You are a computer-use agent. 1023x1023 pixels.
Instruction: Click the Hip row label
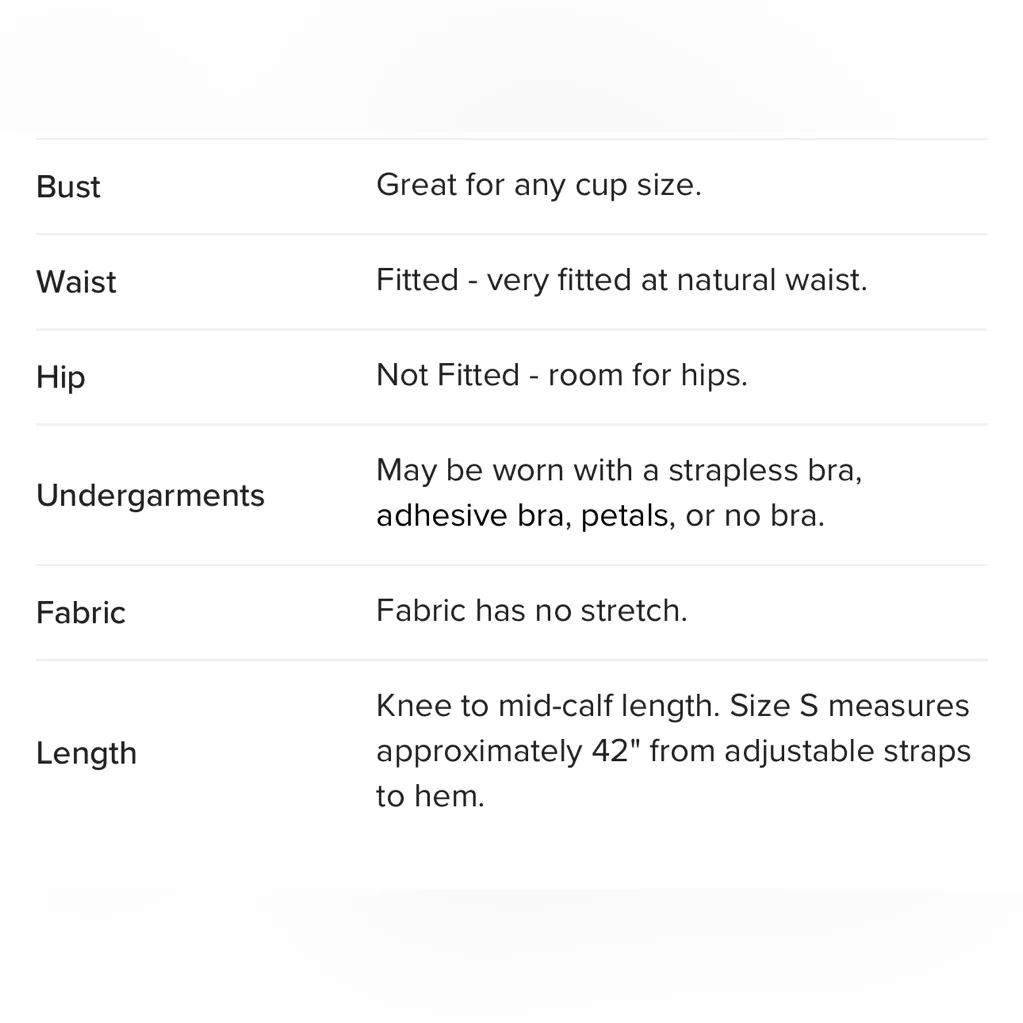pos(60,377)
